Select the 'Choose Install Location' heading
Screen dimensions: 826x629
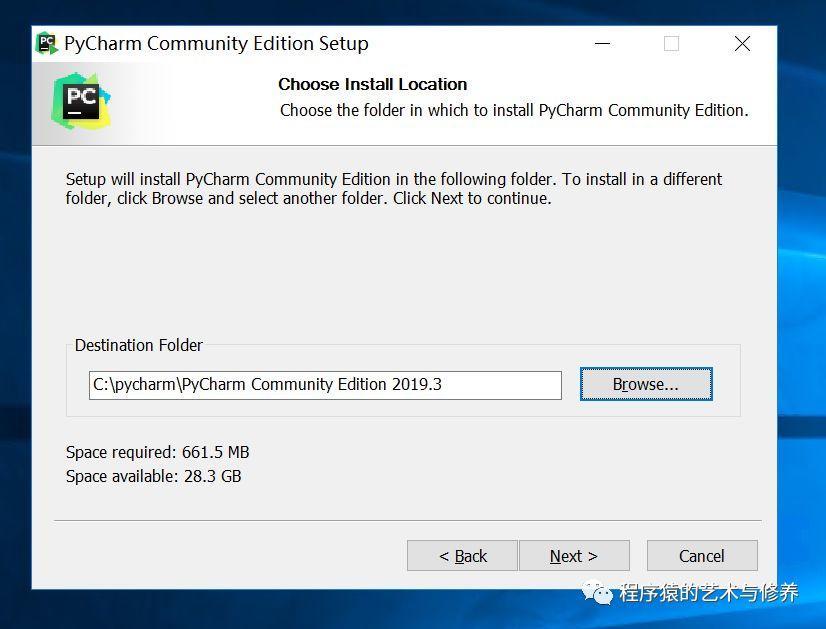[x=372, y=84]
